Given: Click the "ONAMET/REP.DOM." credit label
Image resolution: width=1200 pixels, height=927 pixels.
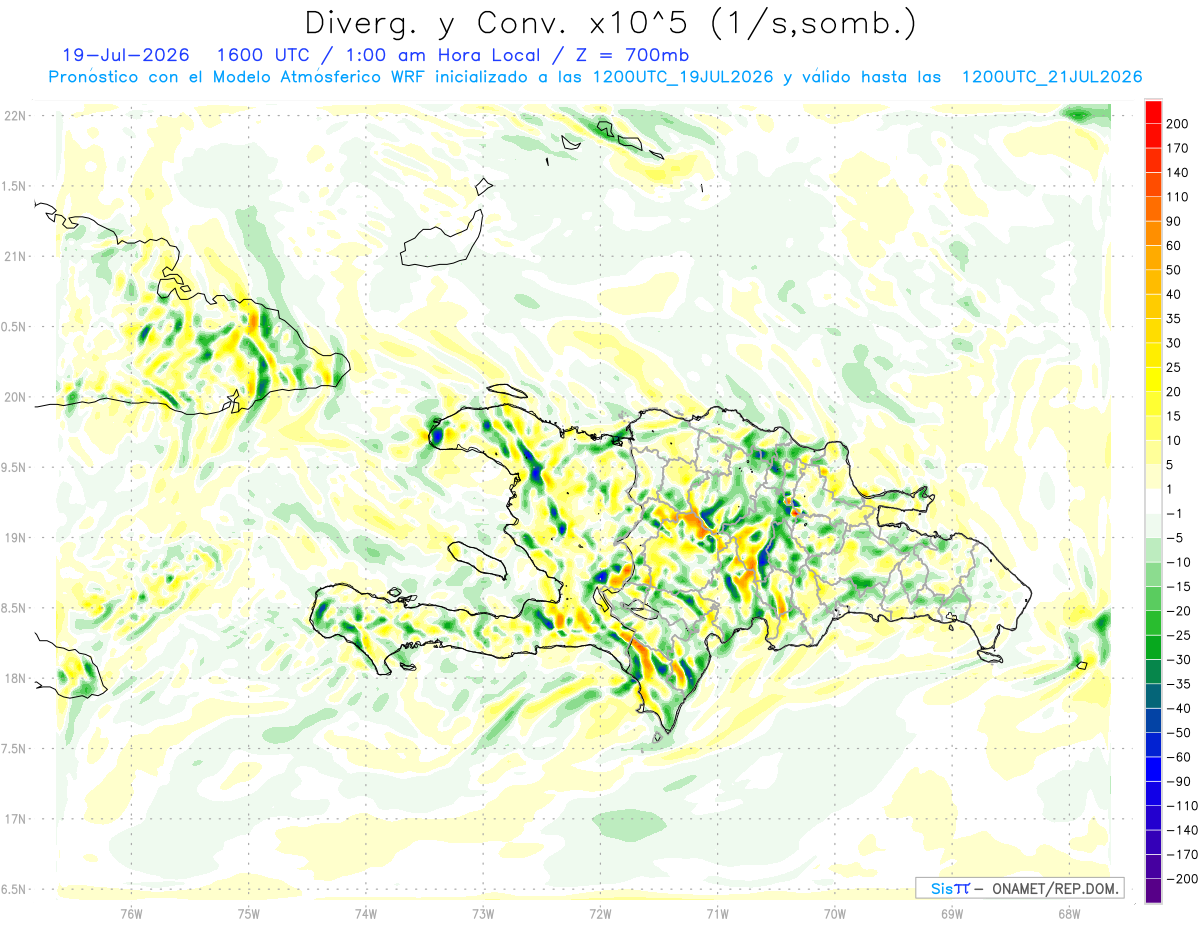Looking at the screenshot, I should tap(1055, 888).
